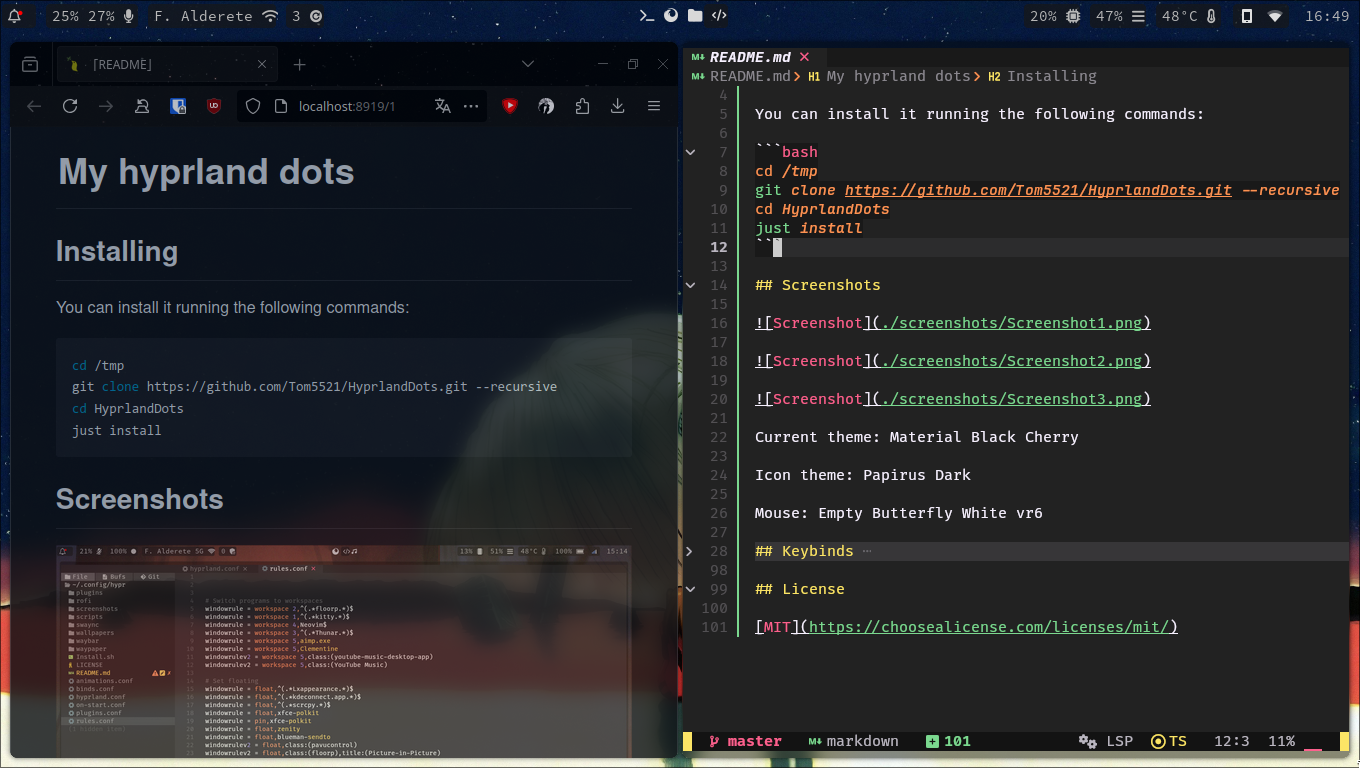
Task: Collapse the code block fold at line 7
Action: (x=690, y=152)
